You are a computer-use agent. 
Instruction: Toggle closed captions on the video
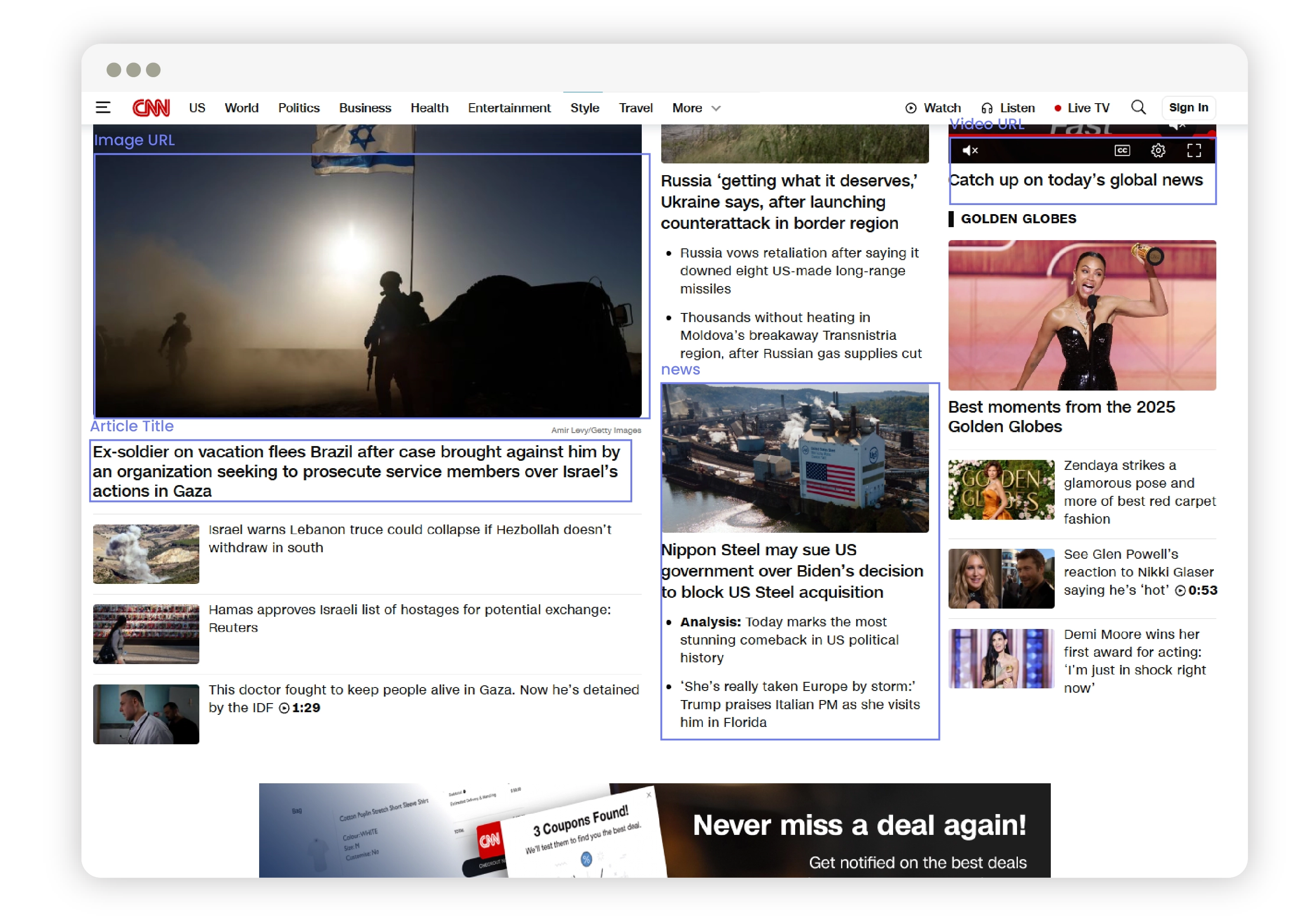click(x=1122, y=151)
